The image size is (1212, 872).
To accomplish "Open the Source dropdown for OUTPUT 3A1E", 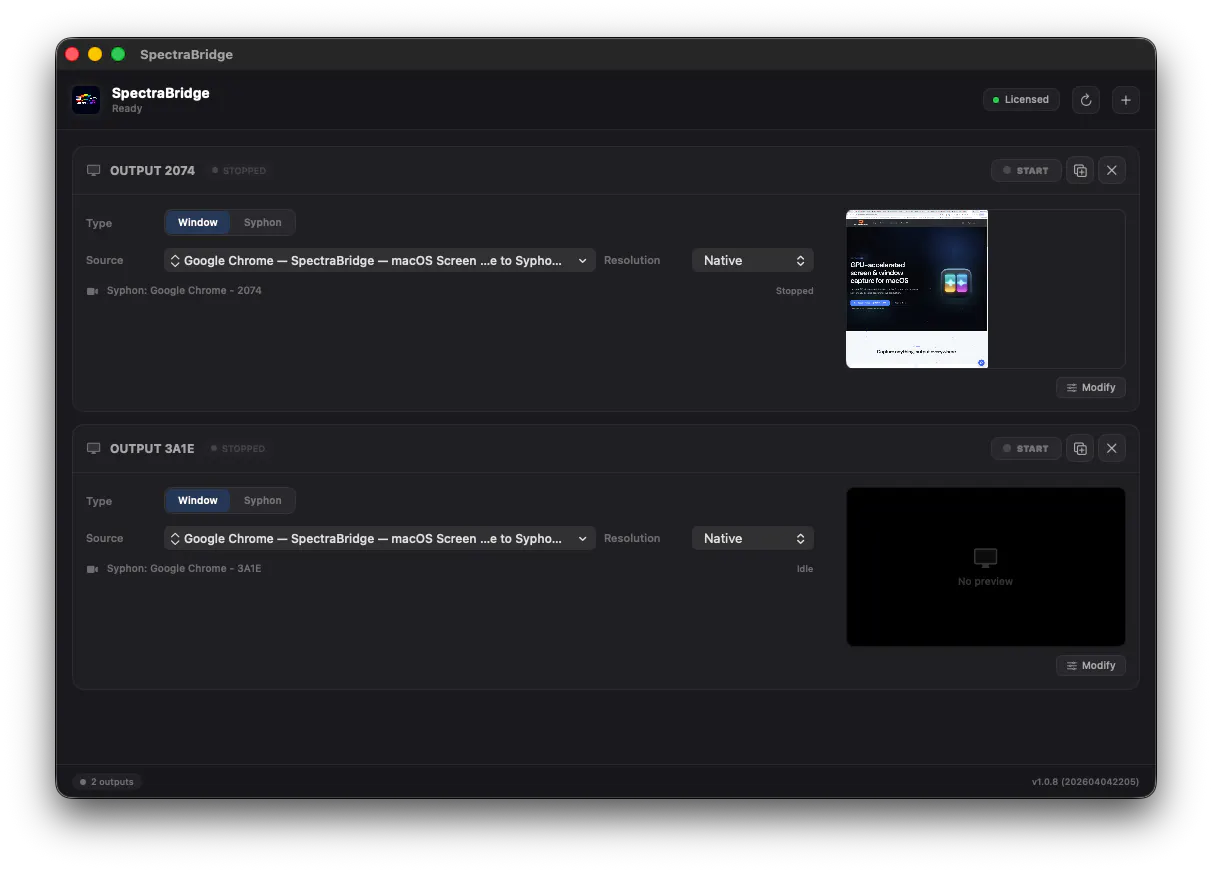I will (x=380, y=539).
